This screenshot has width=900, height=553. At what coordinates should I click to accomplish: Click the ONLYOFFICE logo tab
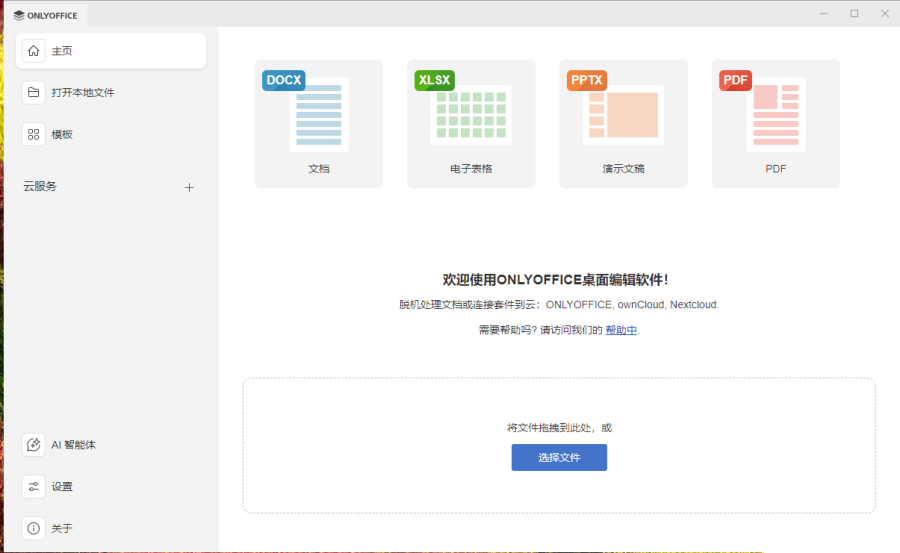click(x=45, y=16)
